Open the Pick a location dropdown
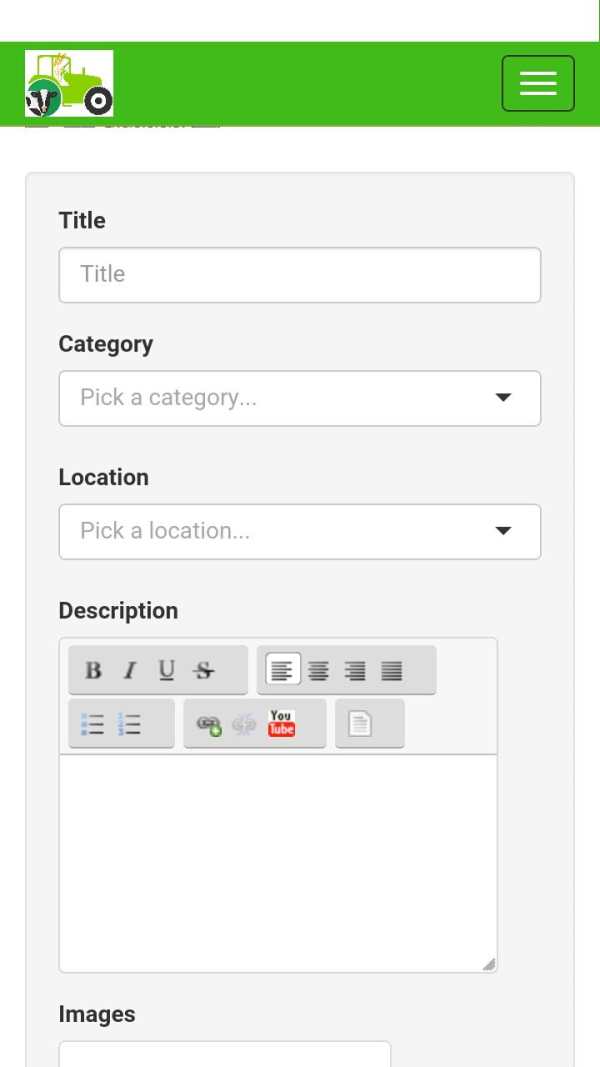The height and width of the screenshot is (1067, 600). [x=300, y=531]
